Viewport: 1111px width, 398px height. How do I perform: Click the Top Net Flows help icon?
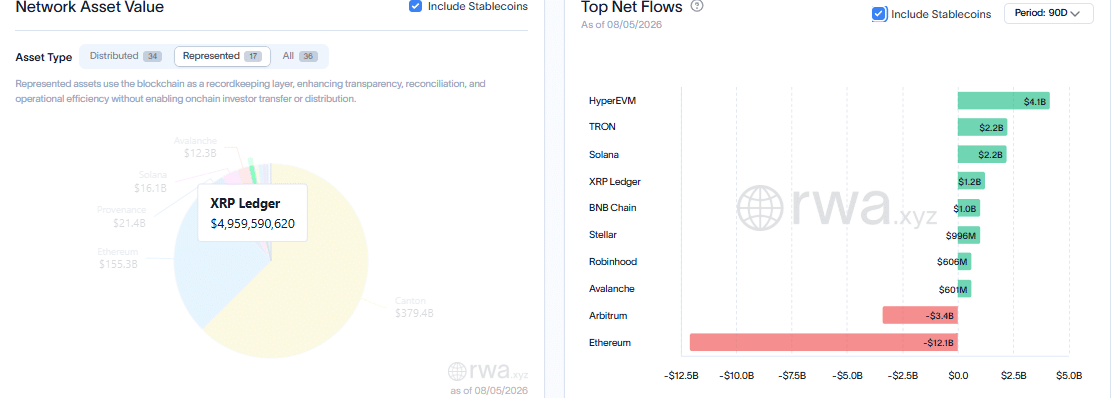(697, 7)
